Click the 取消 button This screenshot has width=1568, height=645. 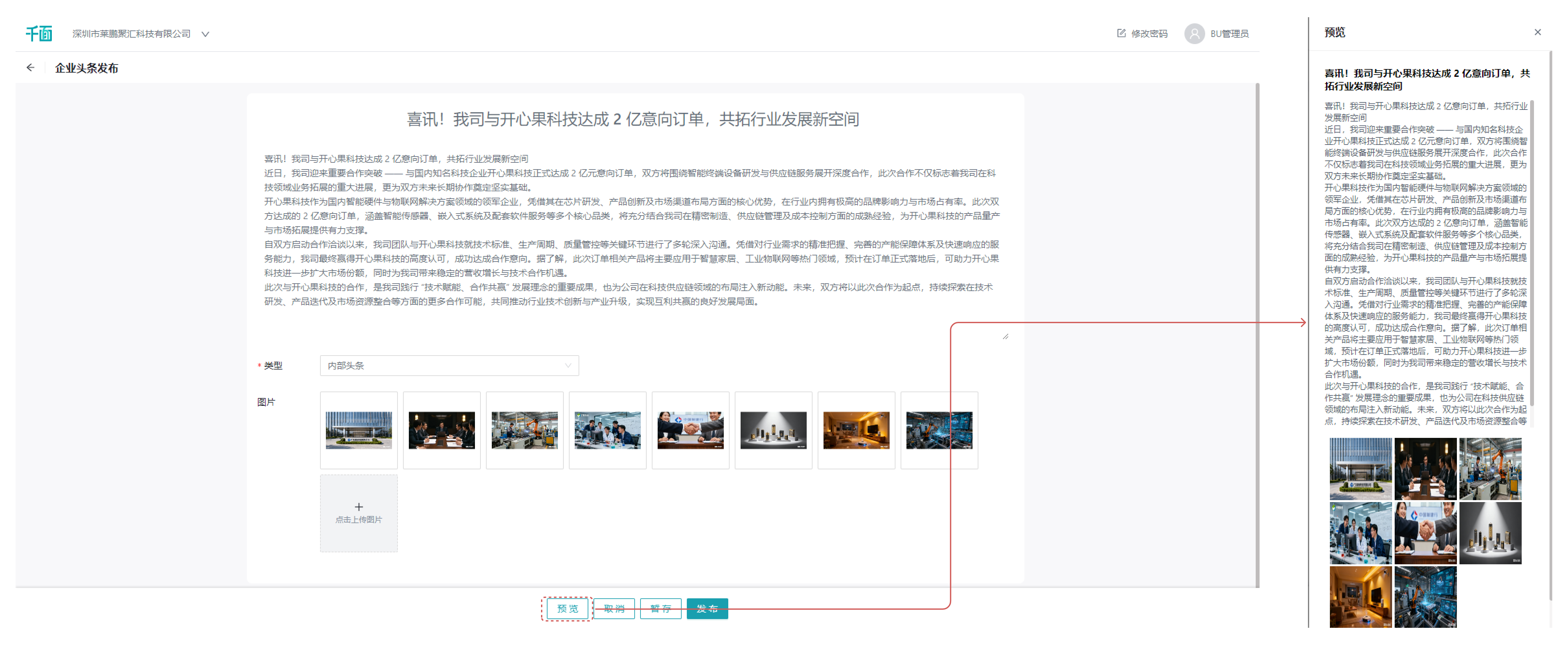[614, 608]
